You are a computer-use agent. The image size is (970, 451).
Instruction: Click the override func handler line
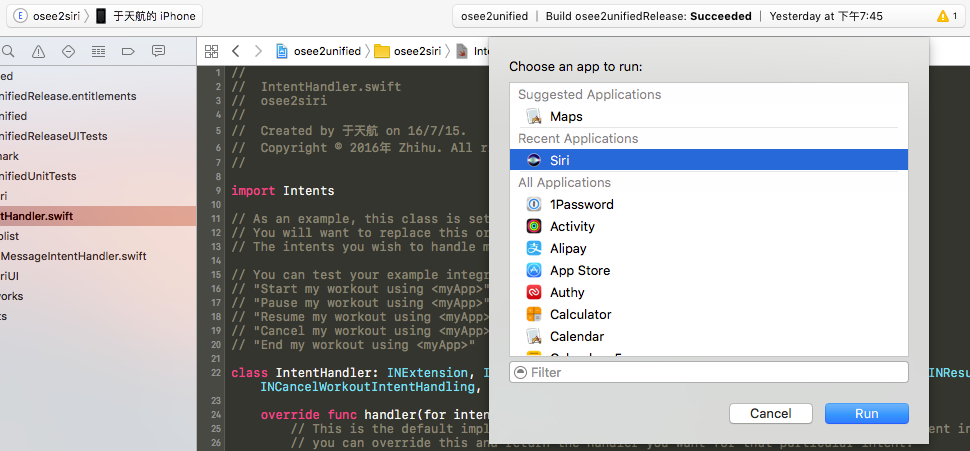pyautogui.click(x=374, y=414)
